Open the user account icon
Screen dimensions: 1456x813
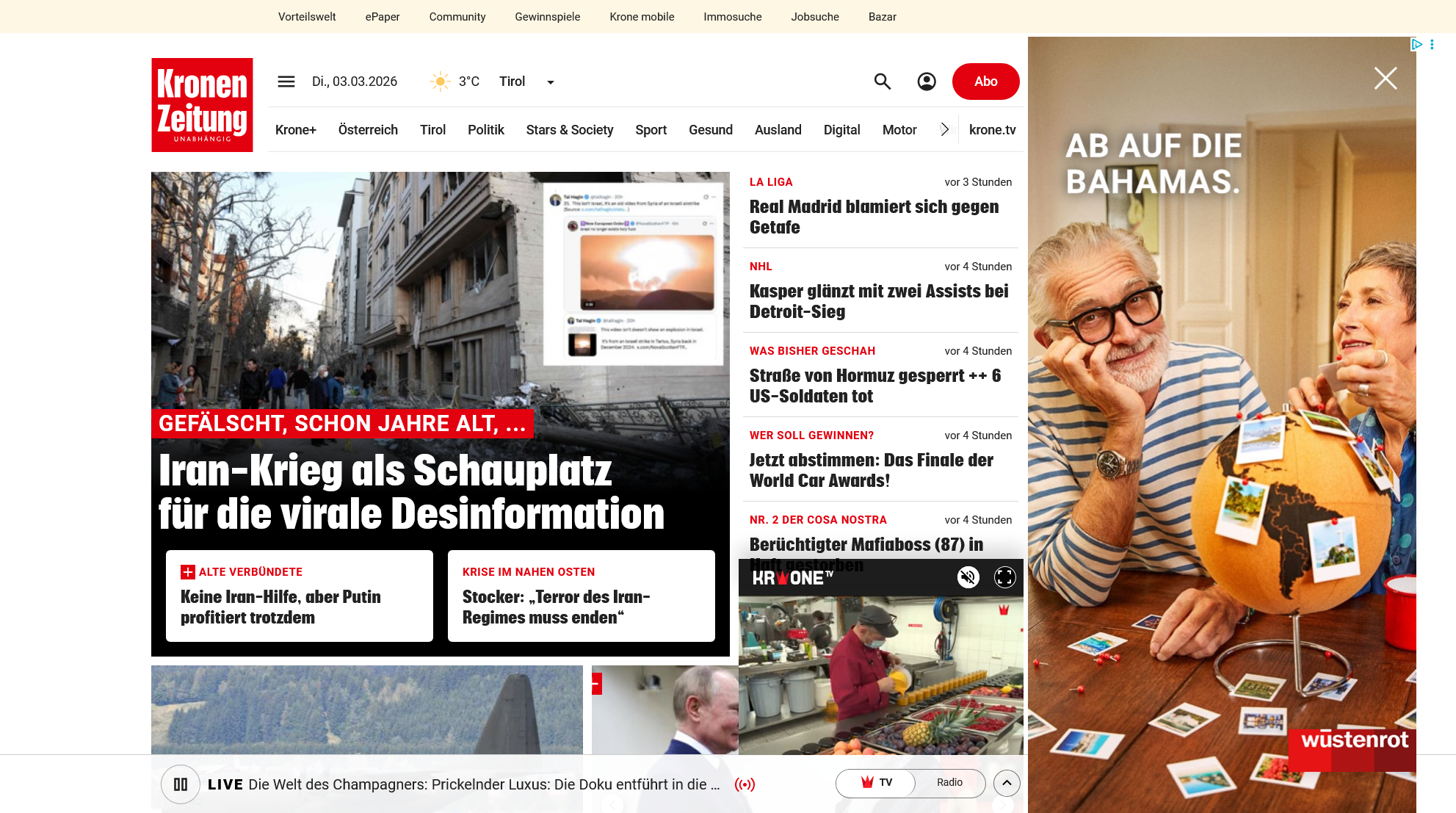(x=927, y=82)
